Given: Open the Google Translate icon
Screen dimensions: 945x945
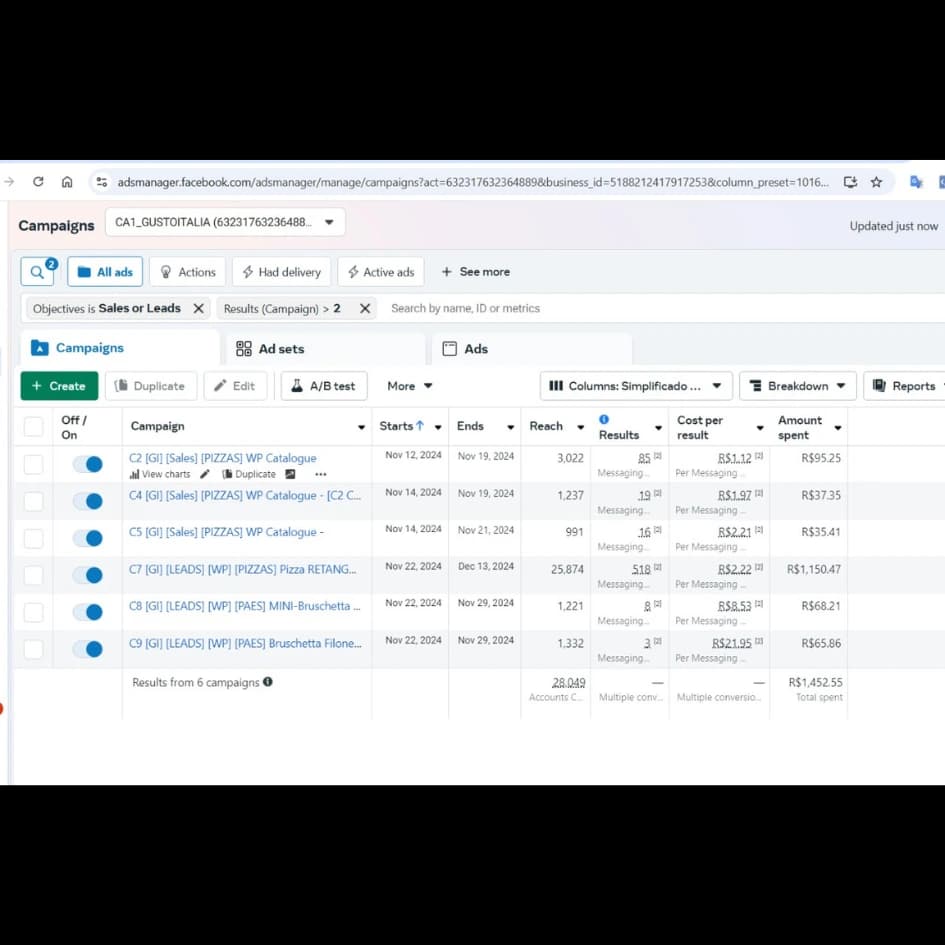Looking at the screenshot, I should point(916,182).
